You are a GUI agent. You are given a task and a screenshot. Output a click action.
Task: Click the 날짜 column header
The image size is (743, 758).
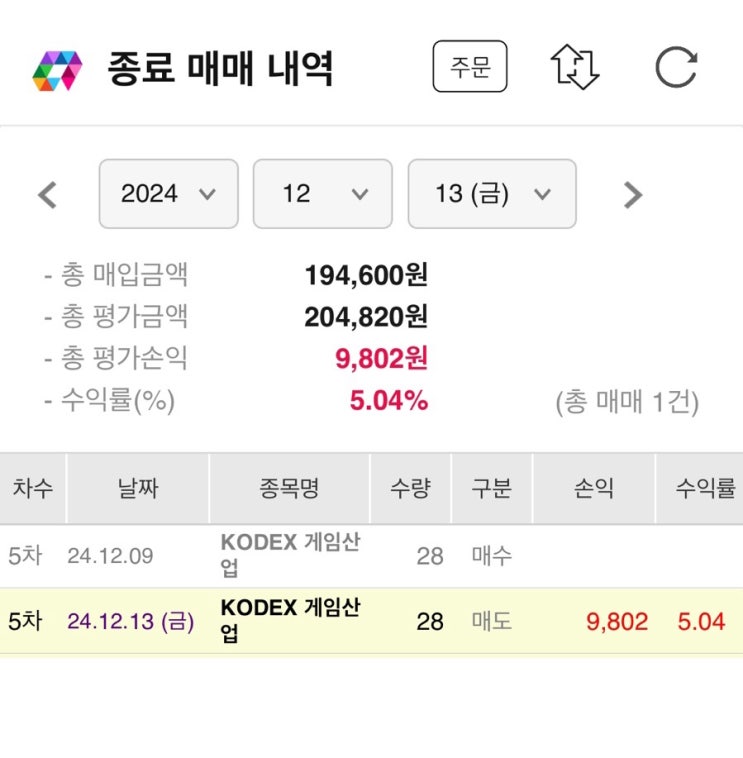click(137, 489)
